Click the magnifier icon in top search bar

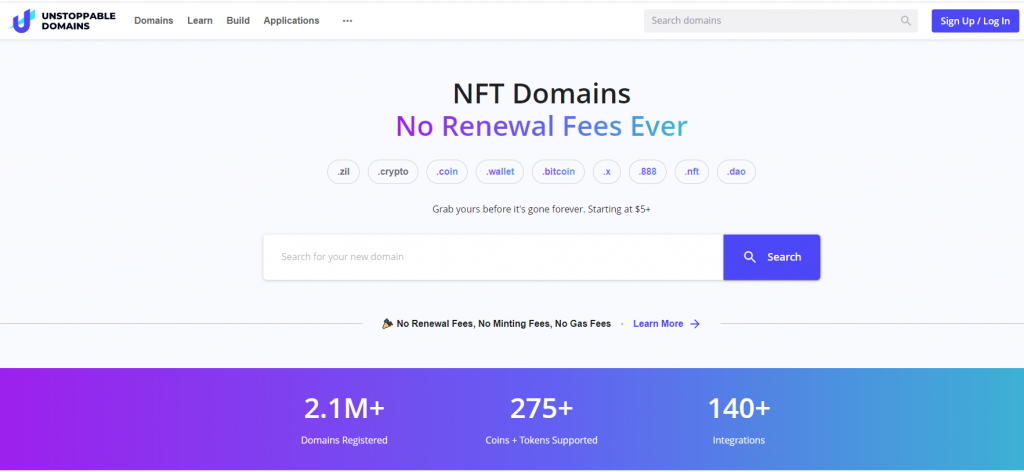tap(906, 21)
